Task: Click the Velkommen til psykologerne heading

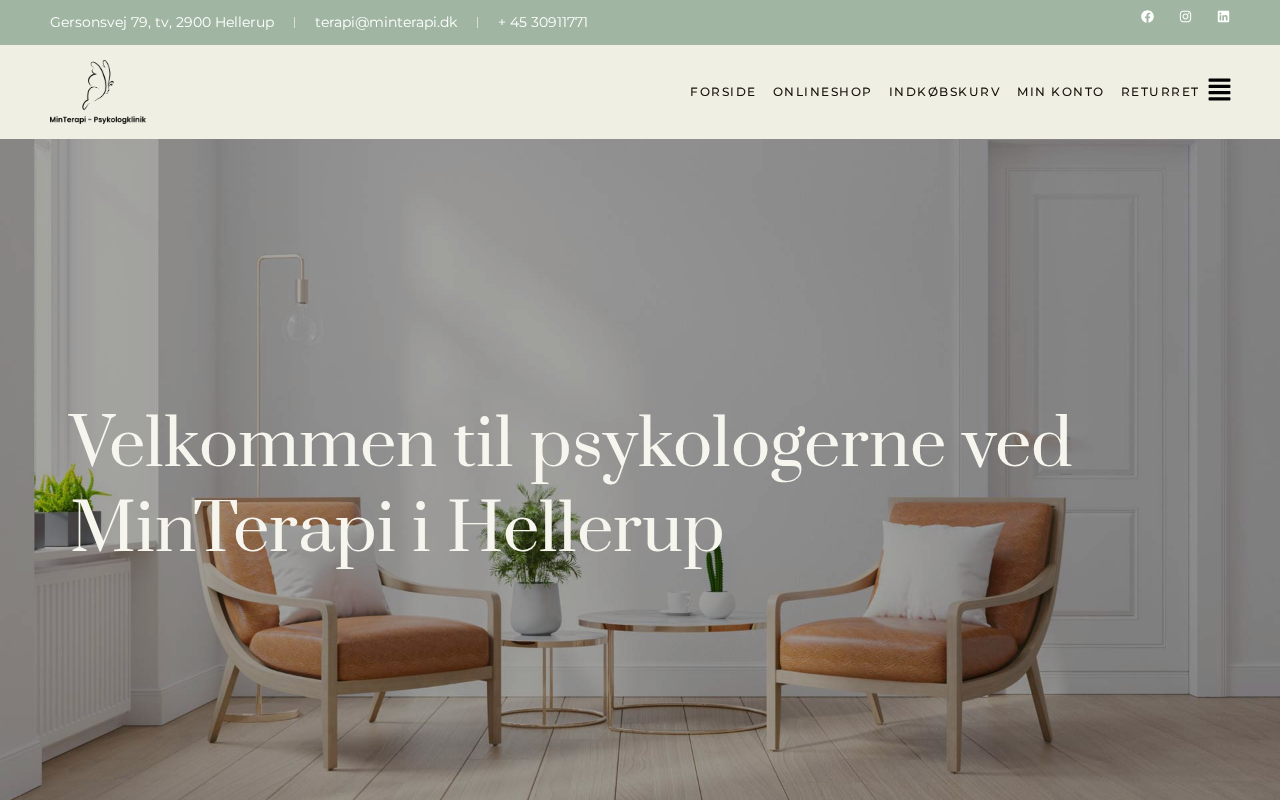Action: [570, 484]
